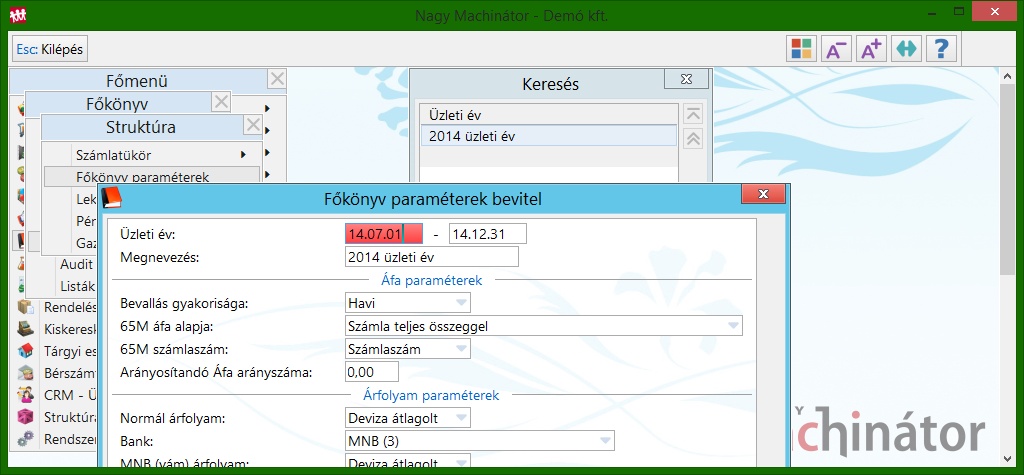Click the scroll up arrow of main scrollbar
The width and height of the screenshot is (1024, 475).
click(x=1008, y=74)
